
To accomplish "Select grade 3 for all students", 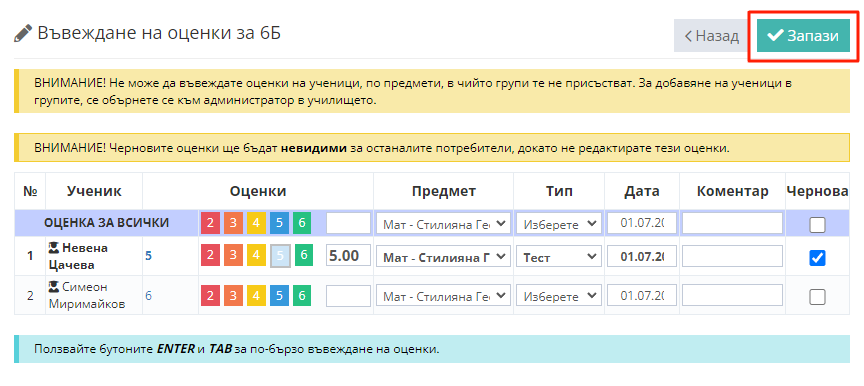I will coord(233,224).
